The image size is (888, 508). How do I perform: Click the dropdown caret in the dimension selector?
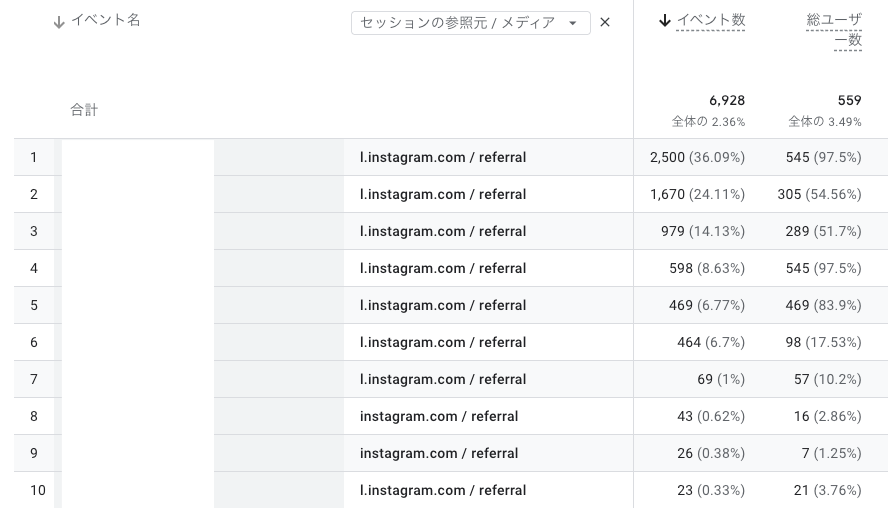pos(572,23)
